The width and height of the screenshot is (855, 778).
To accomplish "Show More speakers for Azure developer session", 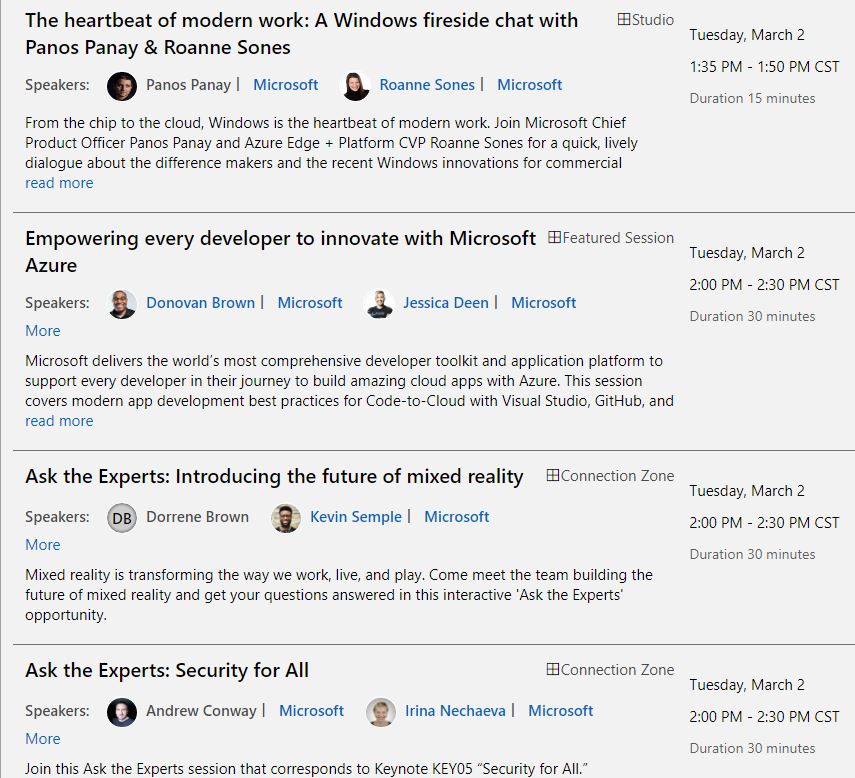I will point(43,331).
